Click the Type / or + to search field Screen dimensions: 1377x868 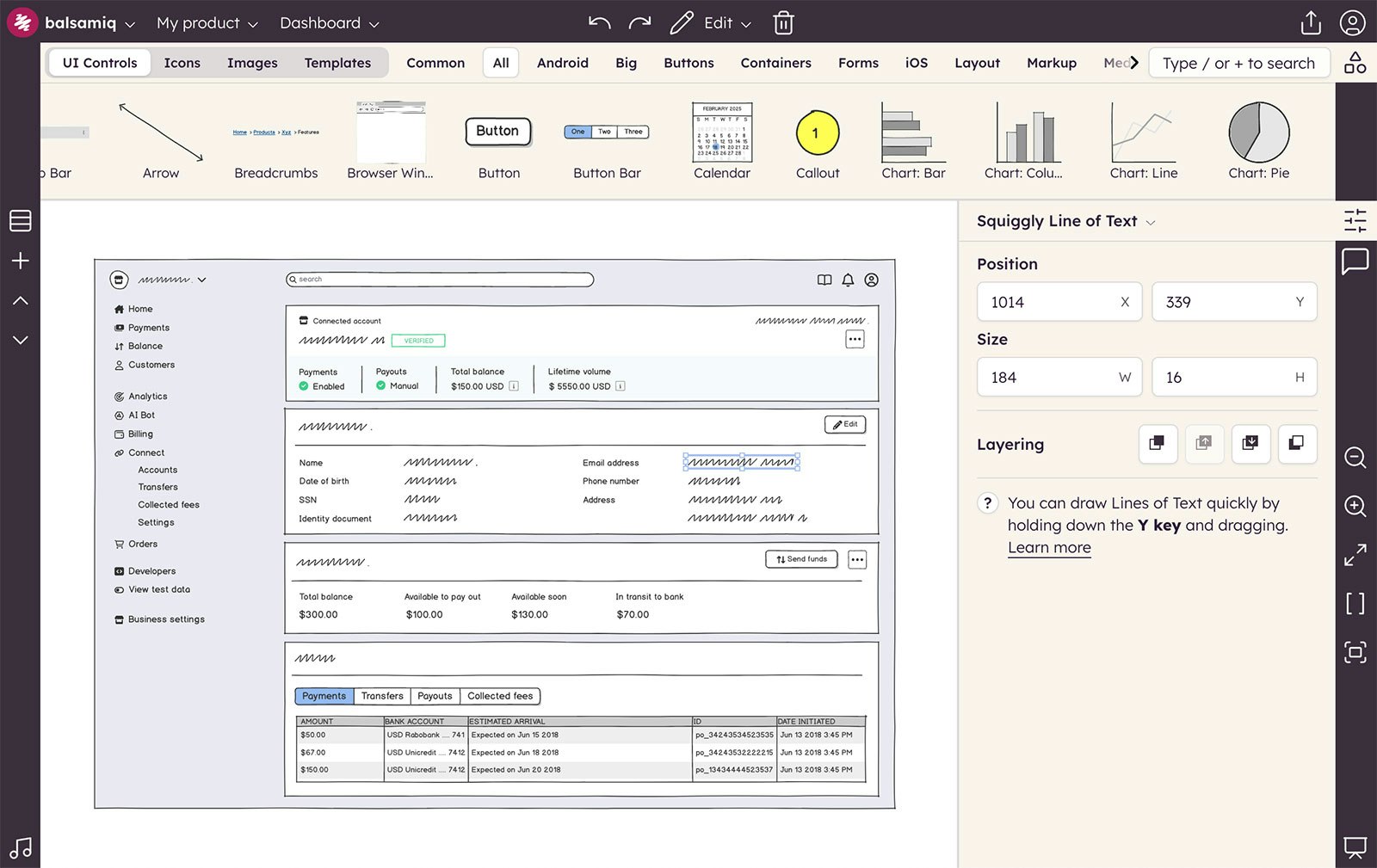(x=1239, y=63)
